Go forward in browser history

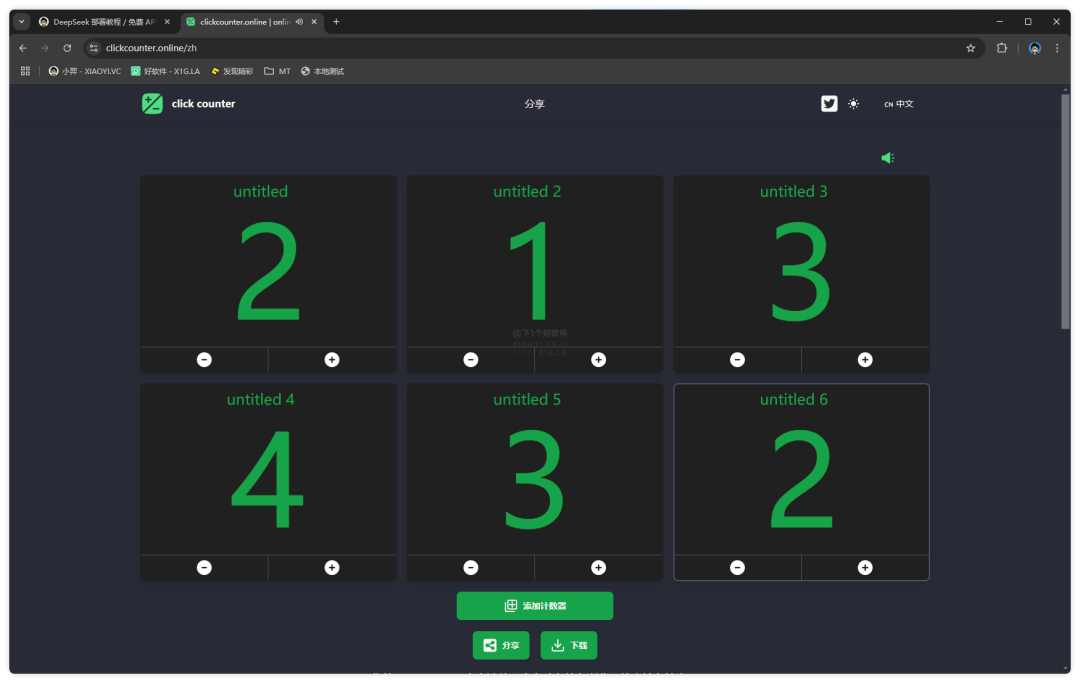pyautogui.click(x=45, y=48)
